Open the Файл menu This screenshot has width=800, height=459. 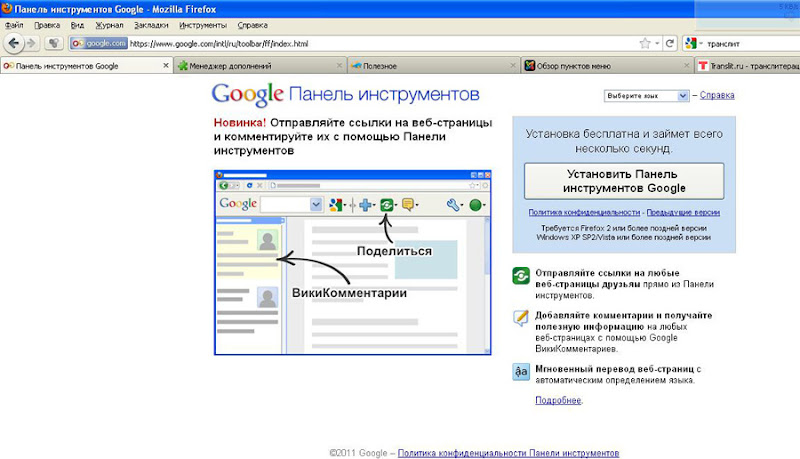[14, 25]
